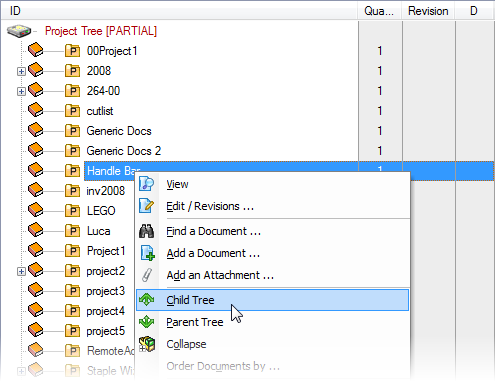Select the LEGO tree row
495x381 pixels.
click(x=101, y=211)
